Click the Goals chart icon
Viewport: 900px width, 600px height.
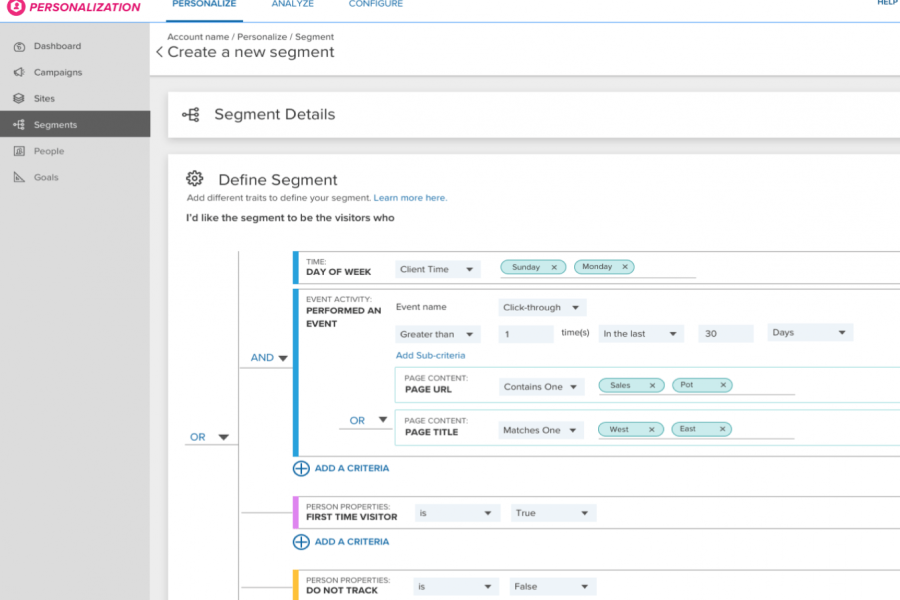point(19,177)
